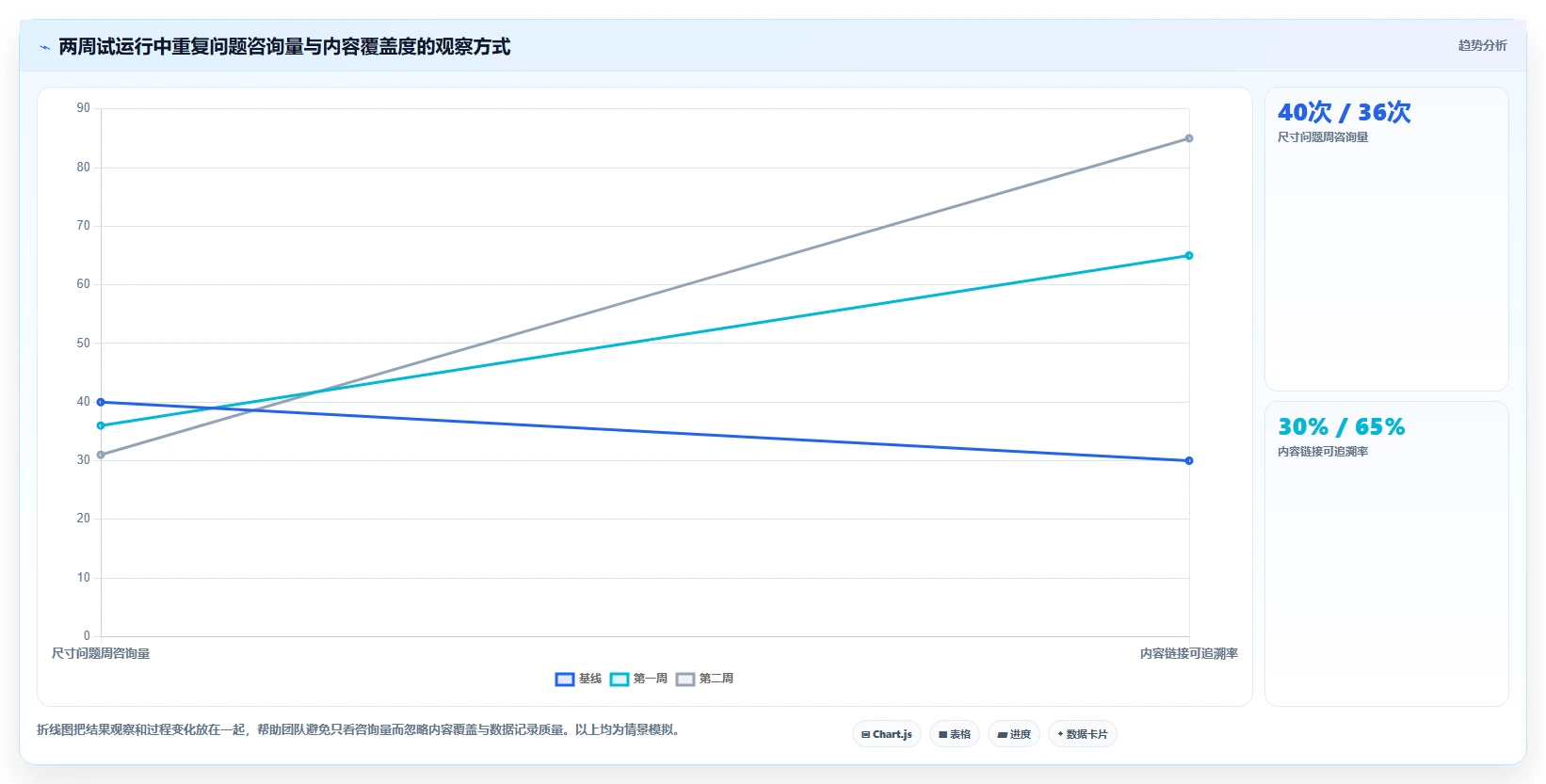
Task: Click the 尺寸问题周咨询量 x-axis label
Action: click(101, 653)
